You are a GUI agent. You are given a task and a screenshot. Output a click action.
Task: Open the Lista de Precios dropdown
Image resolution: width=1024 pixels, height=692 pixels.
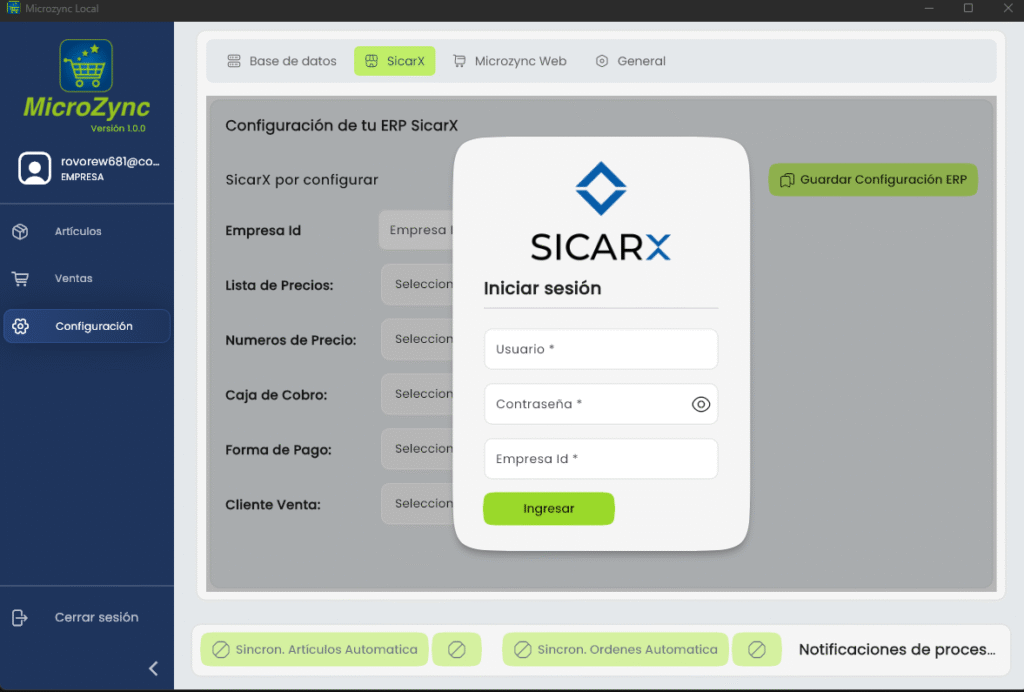tap(418, 284)
